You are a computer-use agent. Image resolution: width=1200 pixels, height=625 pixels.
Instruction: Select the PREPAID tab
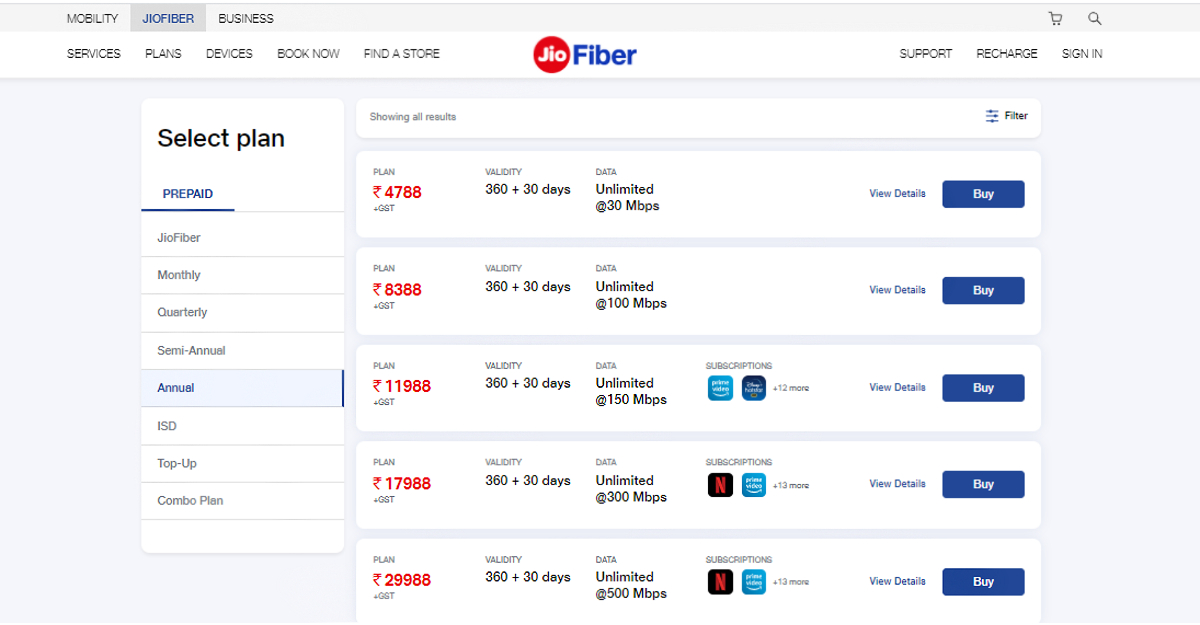[x=187, y=194]
